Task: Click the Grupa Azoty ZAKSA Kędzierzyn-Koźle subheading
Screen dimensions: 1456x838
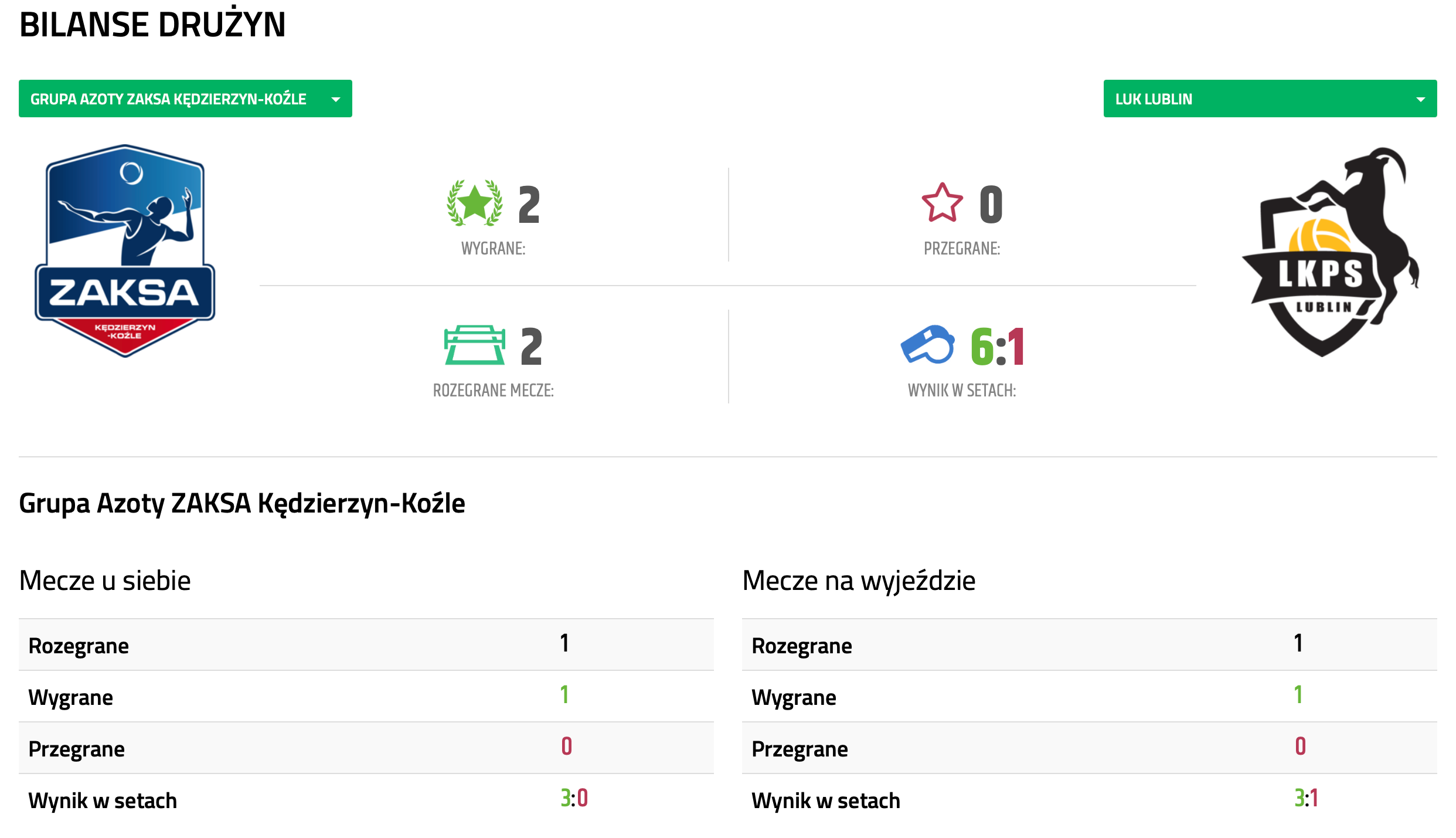Action: (x=242, y=503)
